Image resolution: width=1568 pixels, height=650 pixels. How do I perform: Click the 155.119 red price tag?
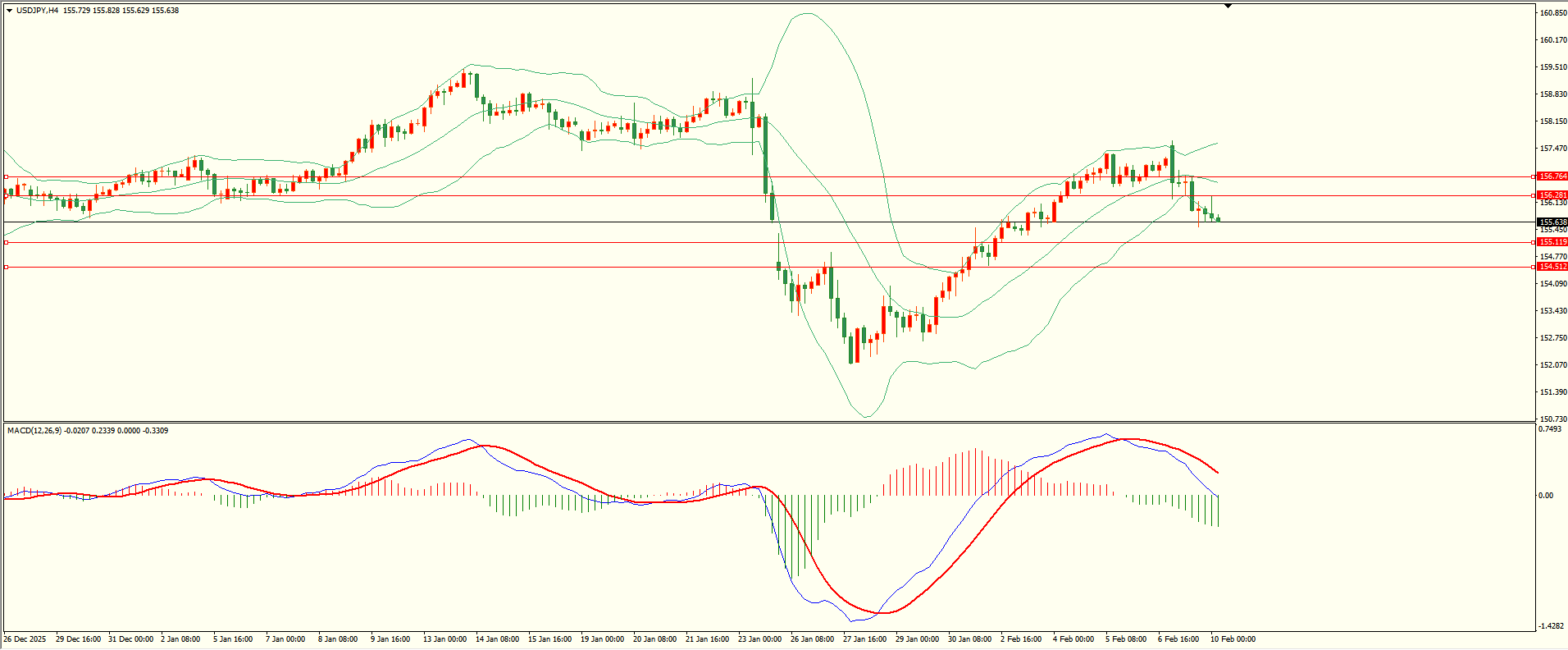(1552, 242)
